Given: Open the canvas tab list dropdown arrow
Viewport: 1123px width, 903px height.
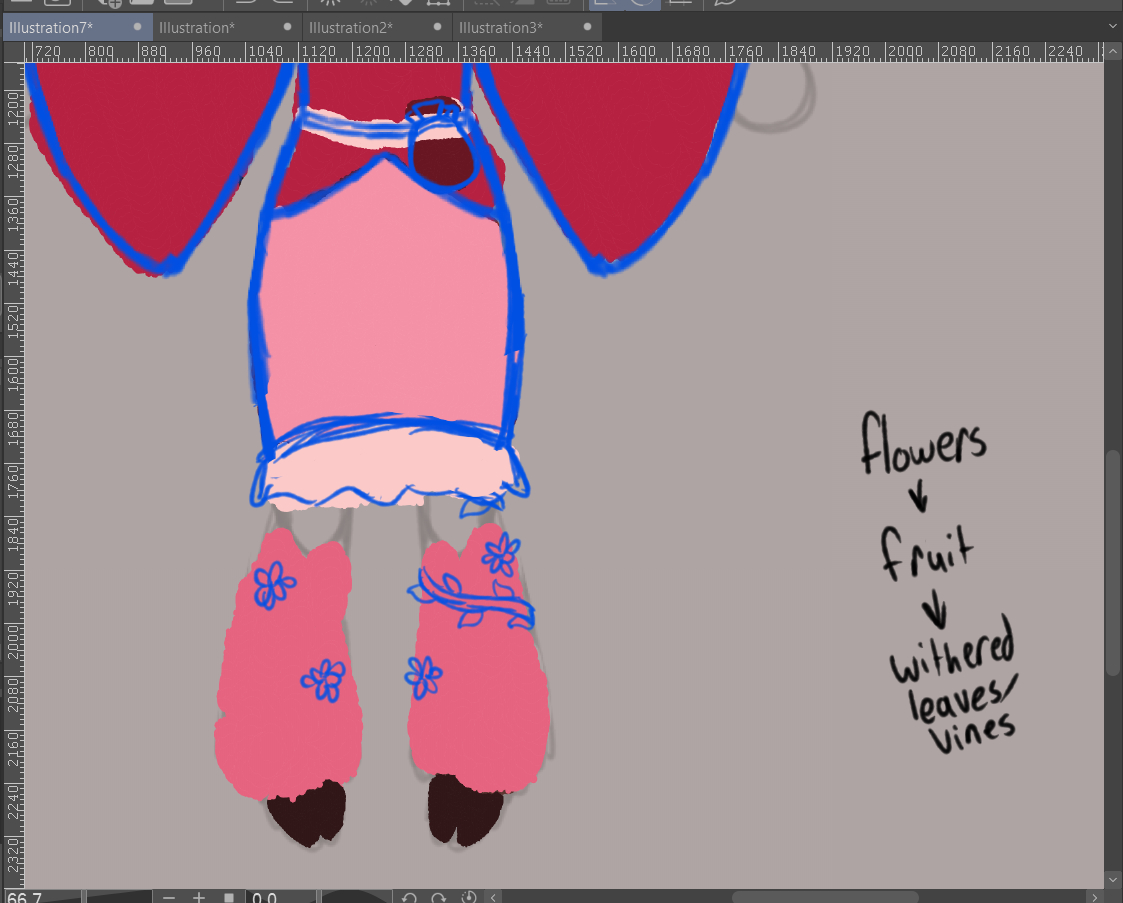Looking at the screenshot, I should (1113, 27).
